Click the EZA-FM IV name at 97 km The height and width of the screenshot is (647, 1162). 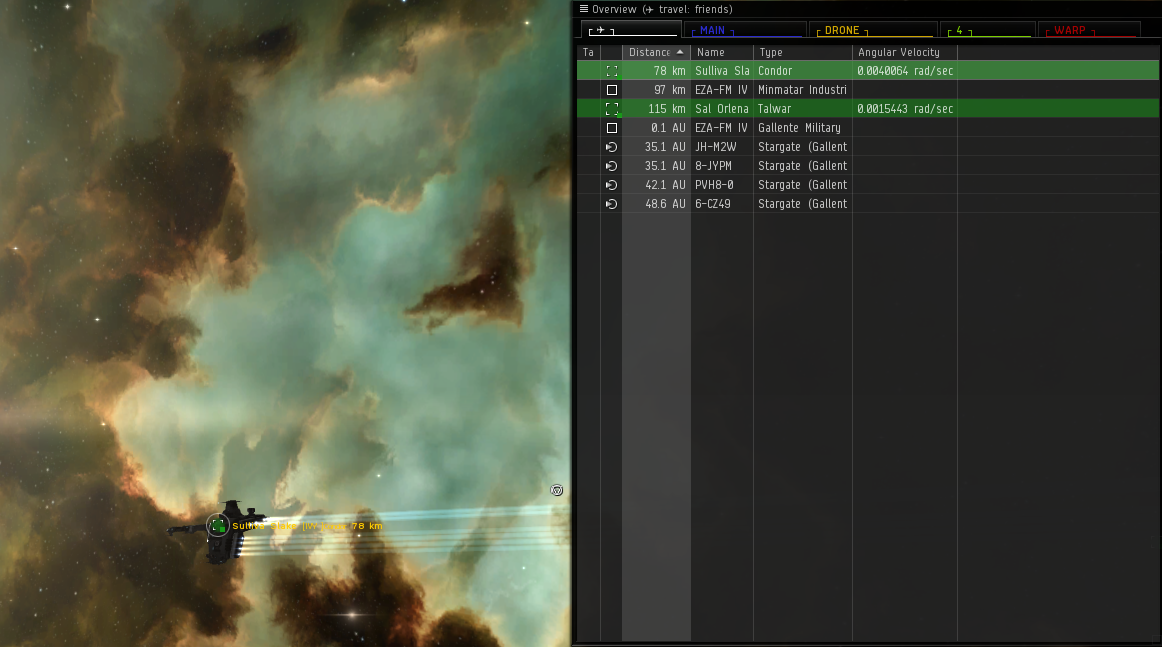click(x=721, y=90)
